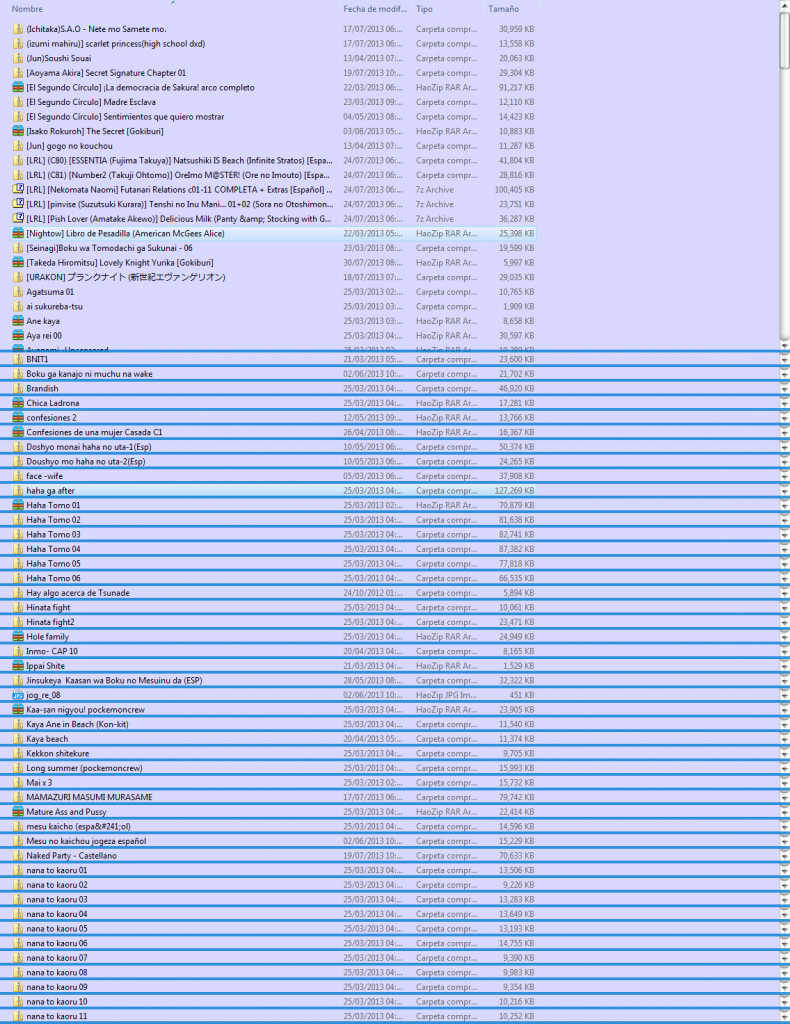Click date cell "24/10/2012 01:..."
The height and width of the screenshot is (1024, 790).
point(373,593)
